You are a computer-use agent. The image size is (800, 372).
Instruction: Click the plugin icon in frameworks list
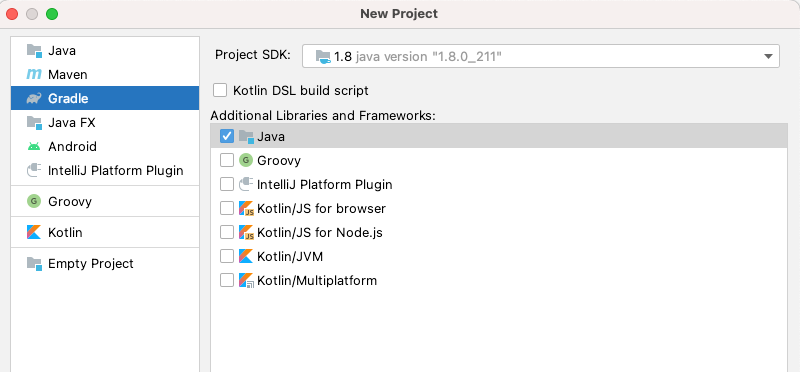click(x=246, y=184)
